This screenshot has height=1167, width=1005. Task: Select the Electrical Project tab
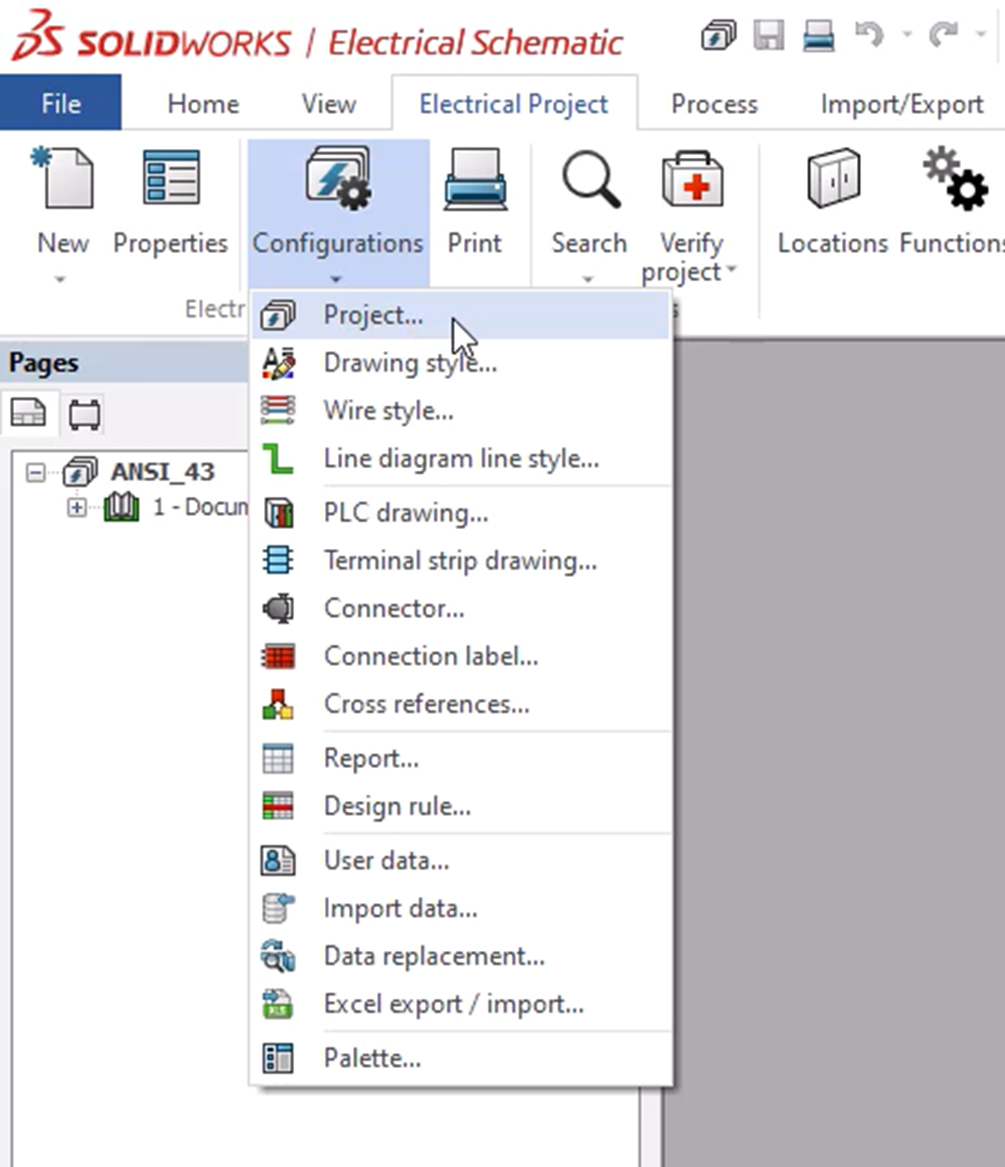pos(514,103)
